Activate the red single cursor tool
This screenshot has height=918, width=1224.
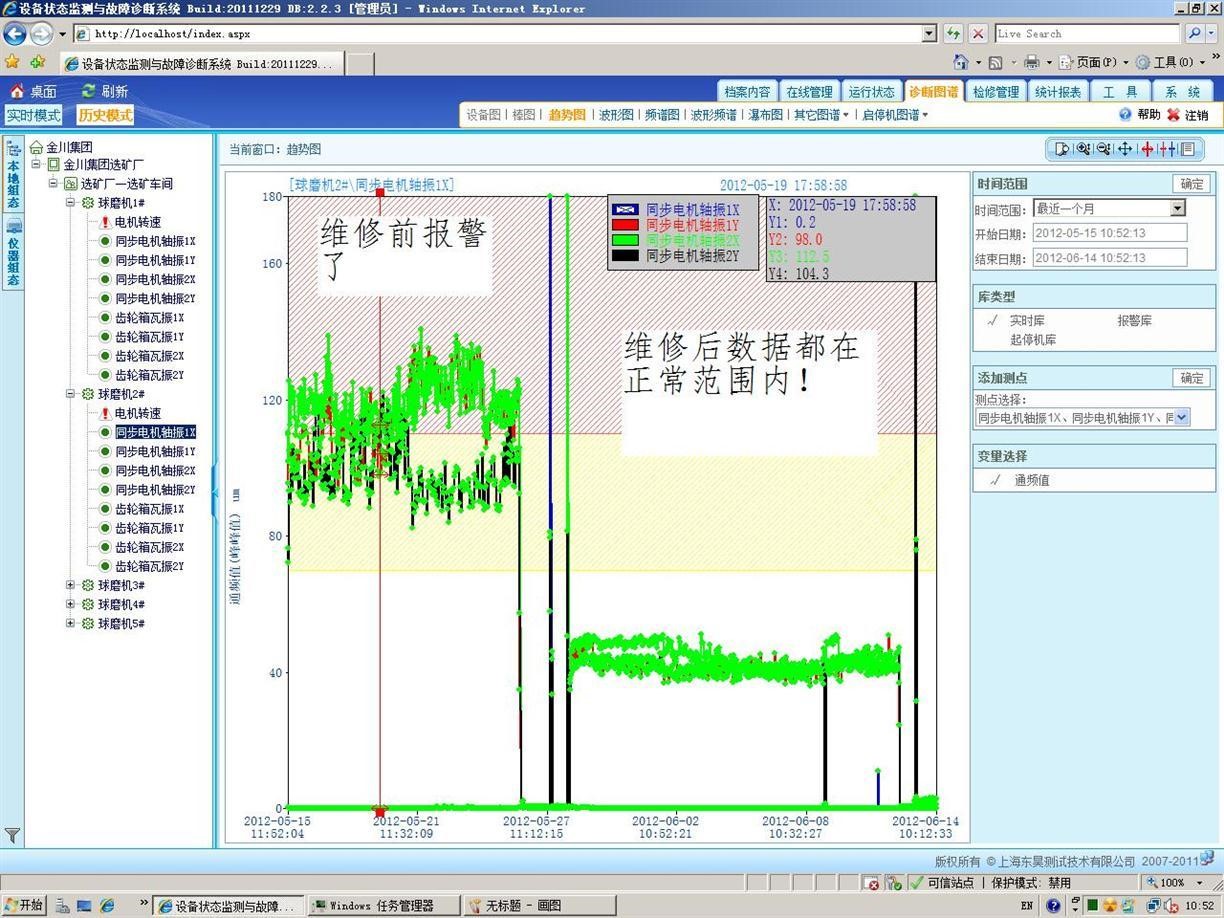(x=1146, y=149)
